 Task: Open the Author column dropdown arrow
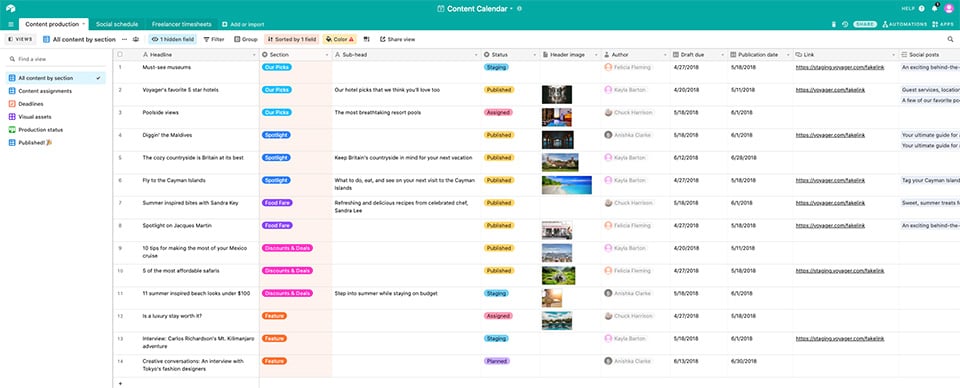[x=666, y=55]
